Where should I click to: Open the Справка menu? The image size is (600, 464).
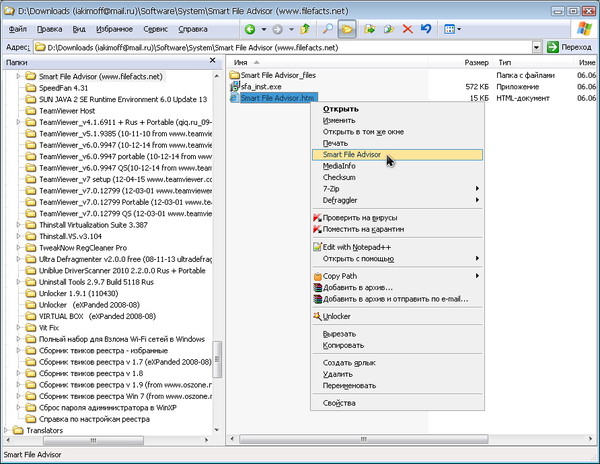click(x=193, y=29)
